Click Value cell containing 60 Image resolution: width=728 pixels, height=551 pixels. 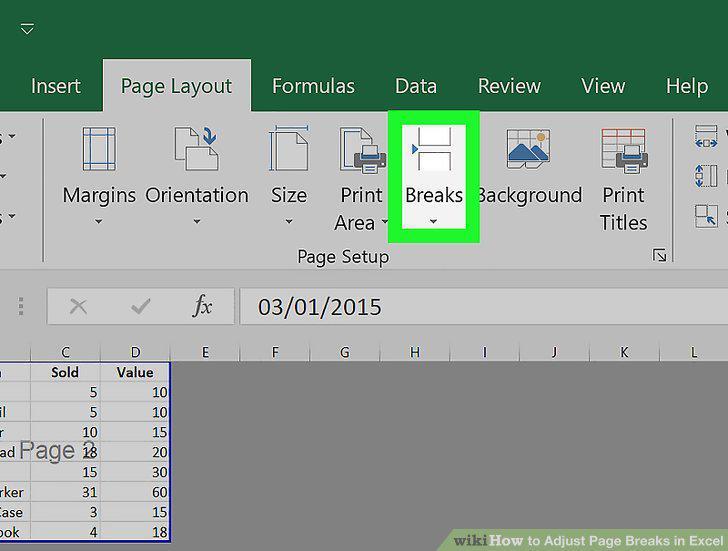point(135,492)
